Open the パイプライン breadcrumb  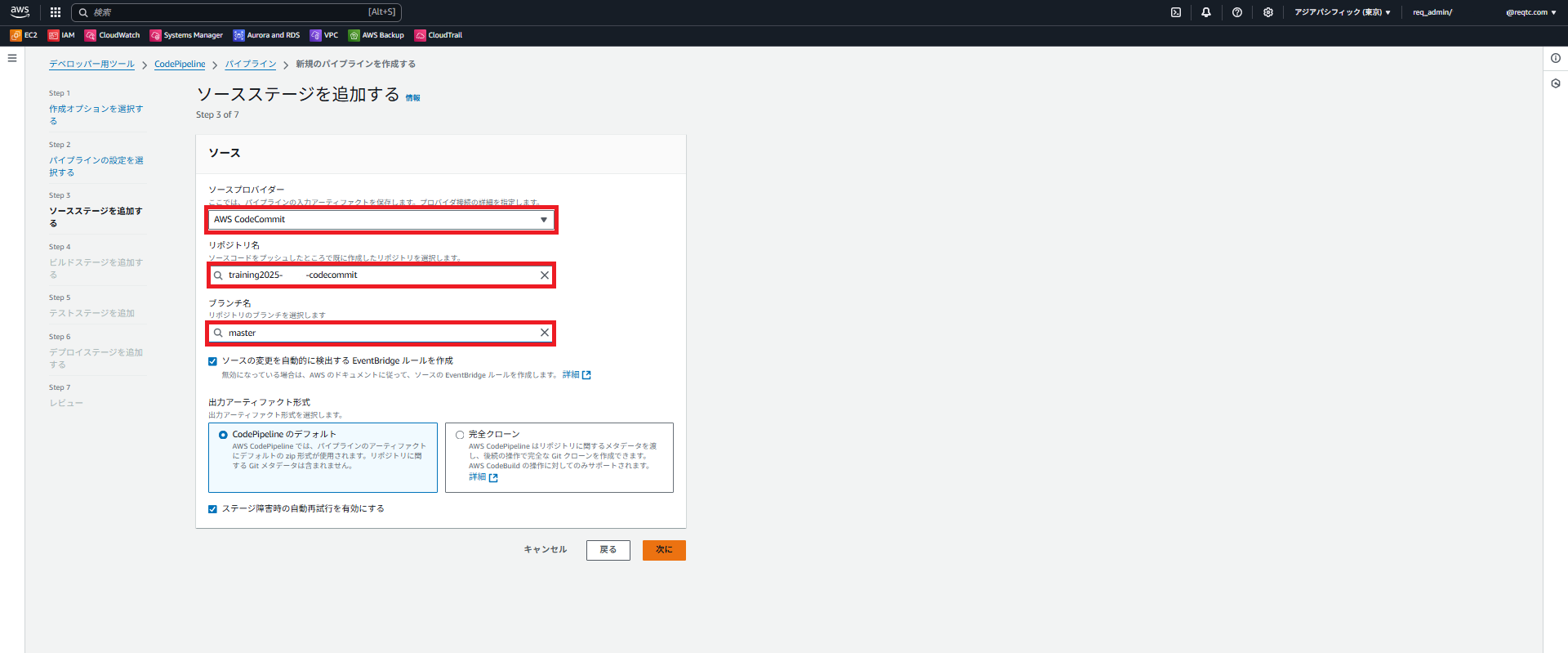tap(251, 64)
